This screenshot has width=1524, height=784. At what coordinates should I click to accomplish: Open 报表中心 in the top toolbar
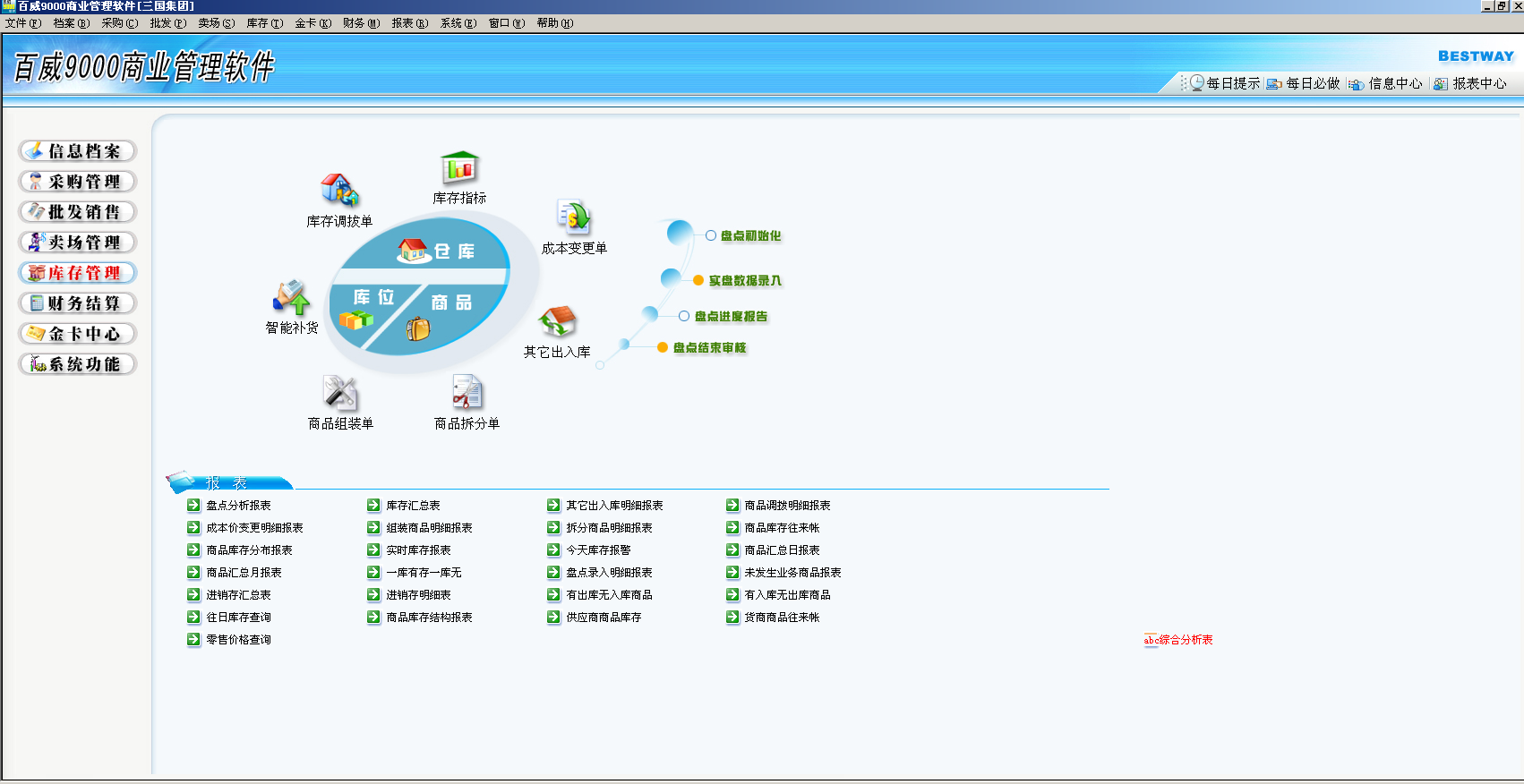tap(1470, 83)
